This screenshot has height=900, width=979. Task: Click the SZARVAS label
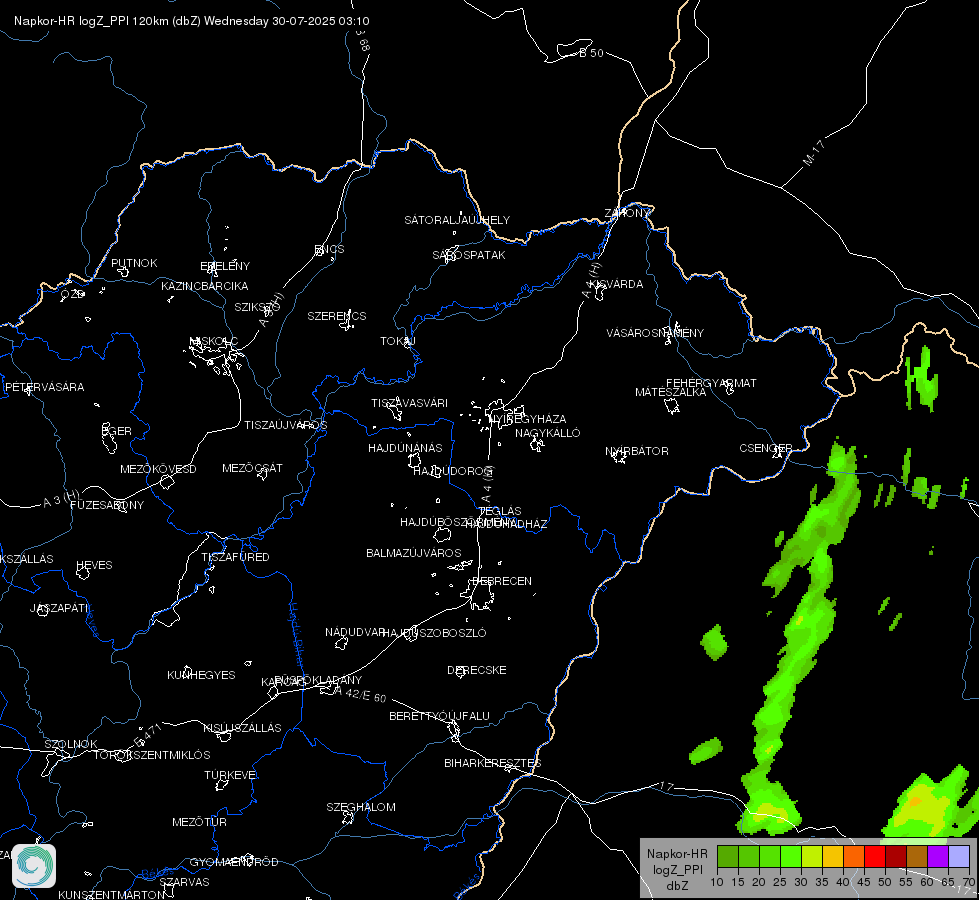(184, 882)
